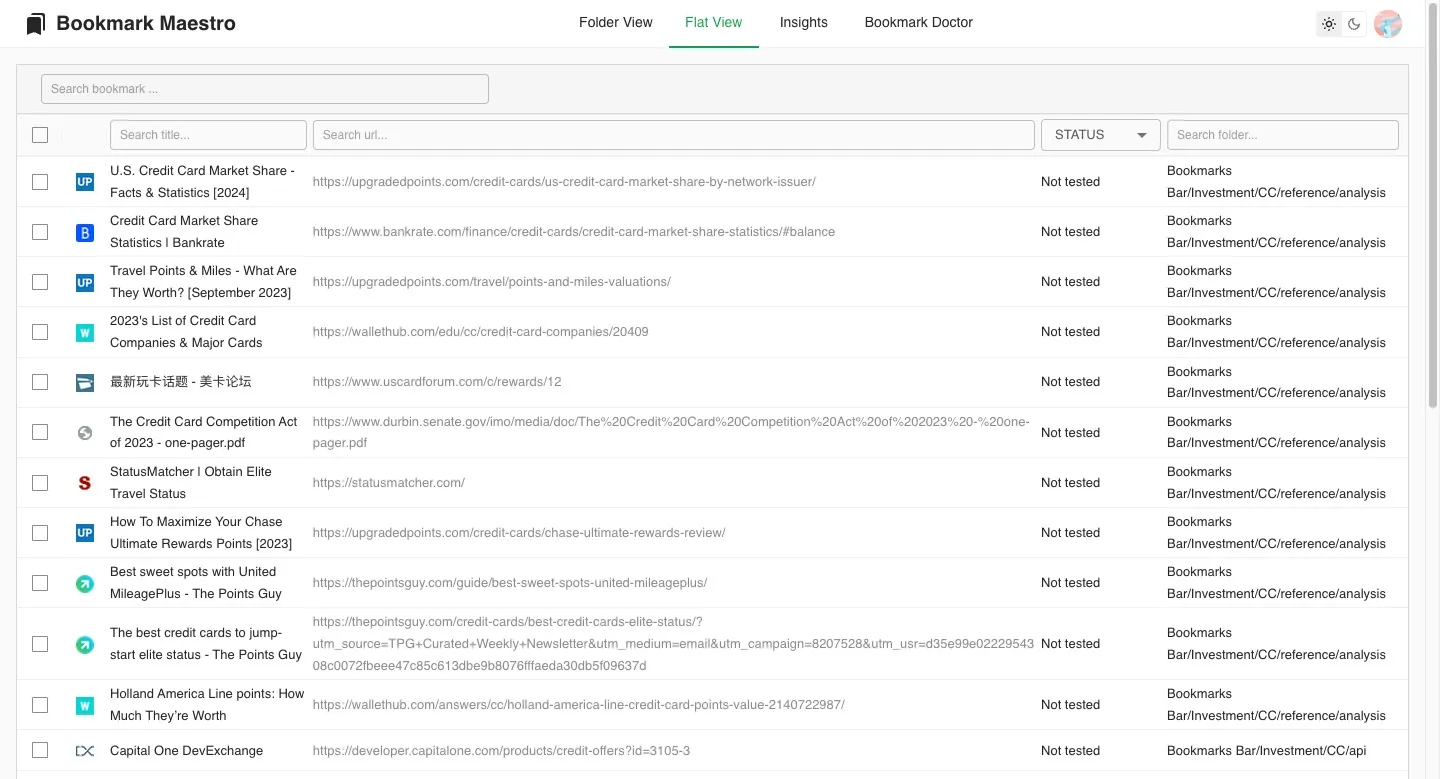Select checkbox for Travel Points & Miles row

(x=40, y=282)
